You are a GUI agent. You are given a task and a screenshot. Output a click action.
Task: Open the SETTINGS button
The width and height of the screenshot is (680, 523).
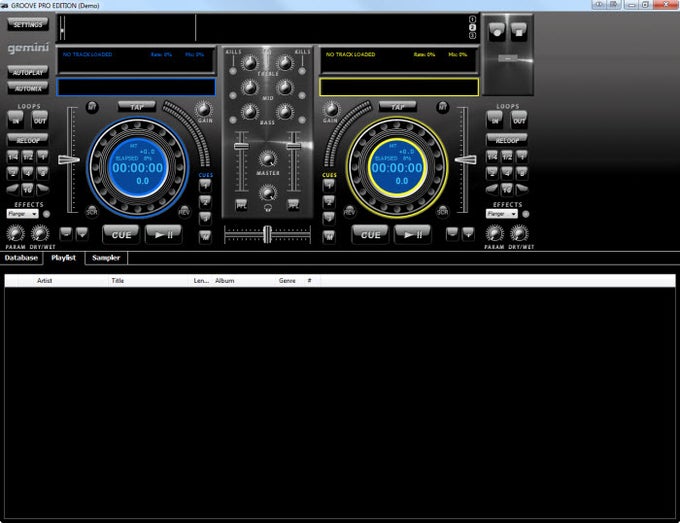pos(28,24)
